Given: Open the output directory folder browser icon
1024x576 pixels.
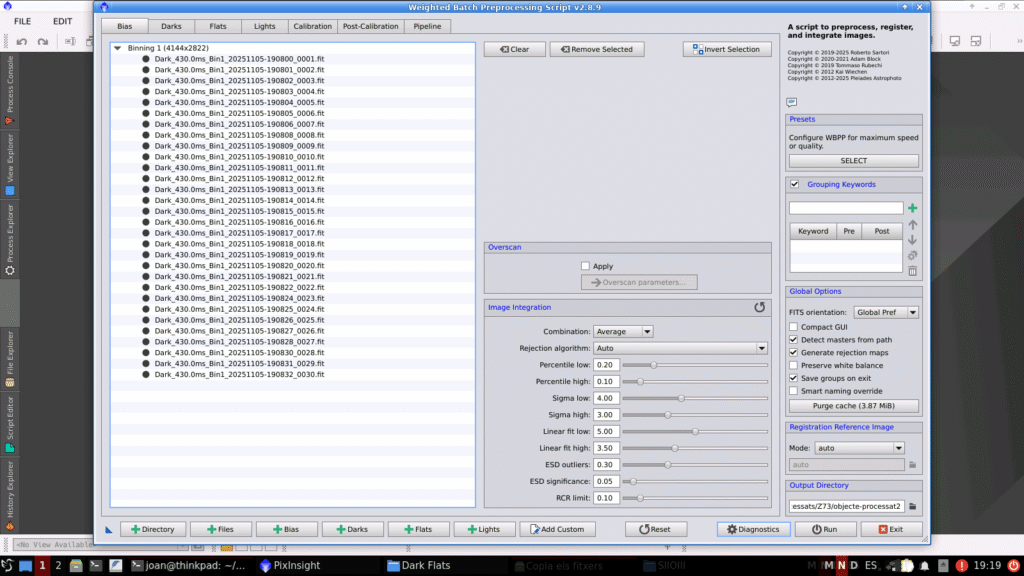Looking at the screenshot, I should point(912,506).
